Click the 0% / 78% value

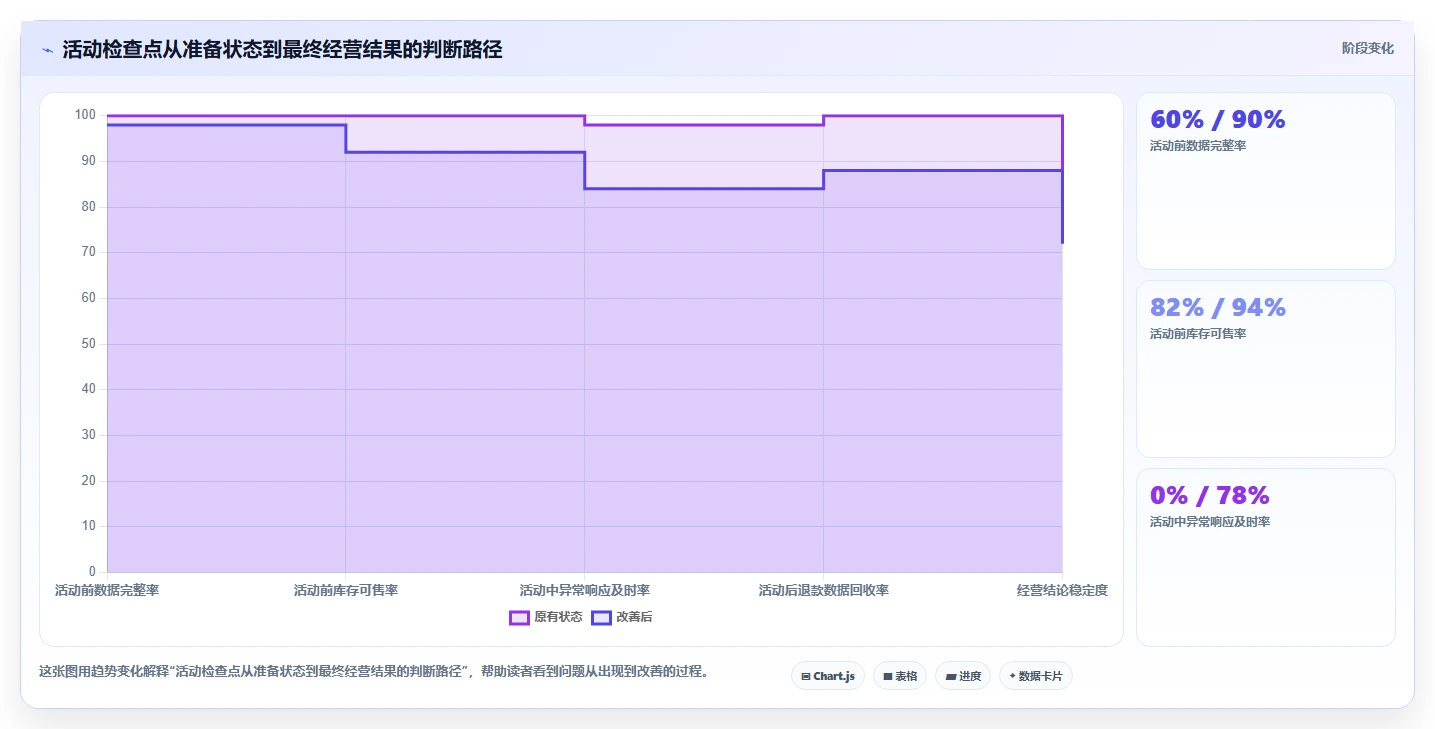coord(1209,495)
